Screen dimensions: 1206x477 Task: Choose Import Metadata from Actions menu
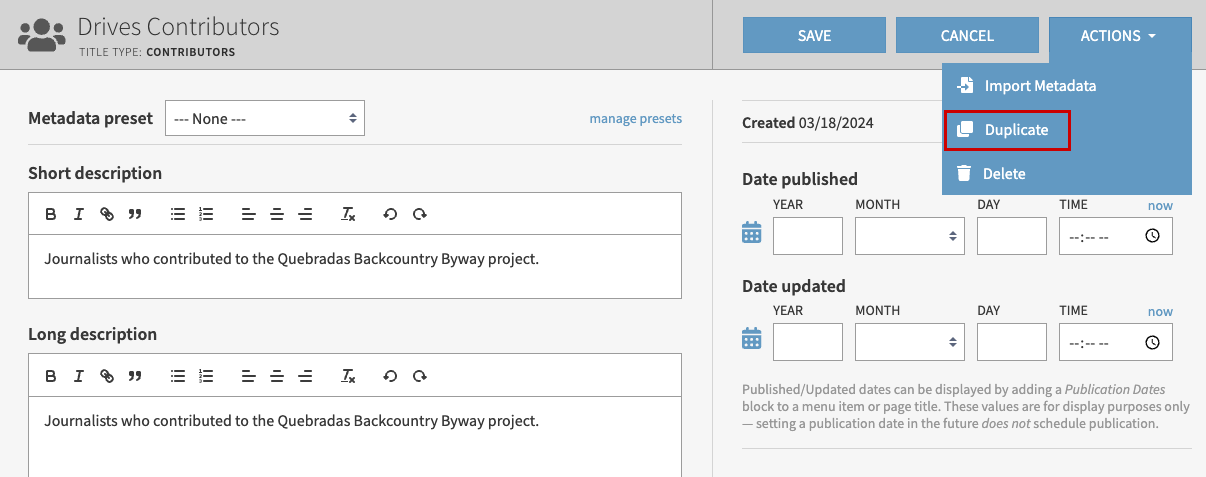tap(1040, 86)
